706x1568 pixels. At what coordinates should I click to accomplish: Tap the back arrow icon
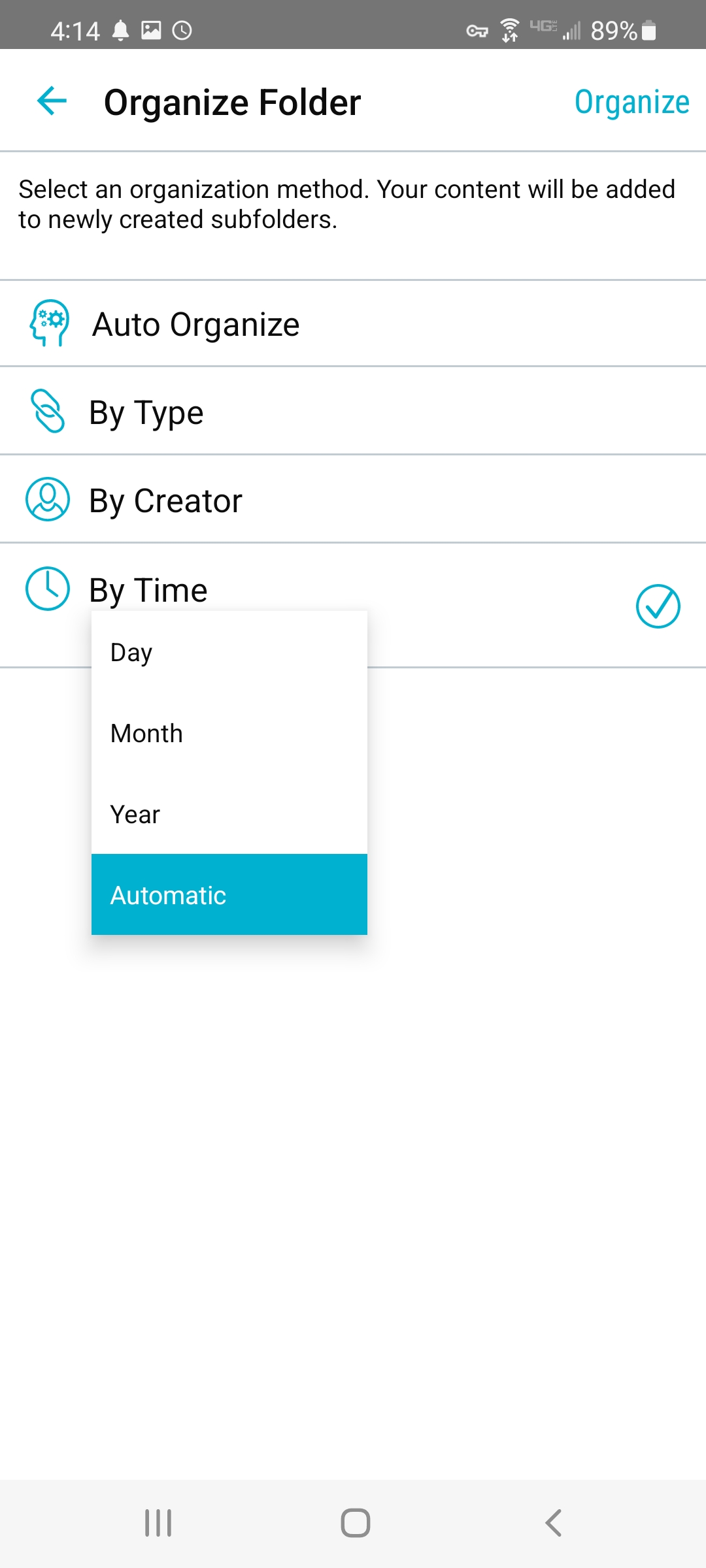52,101
